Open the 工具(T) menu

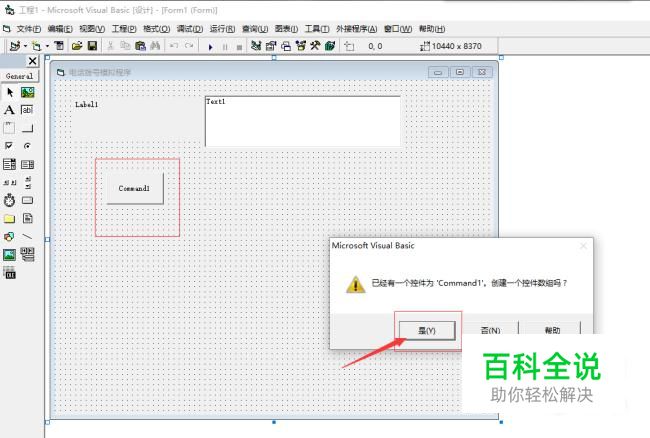point(317,29)
